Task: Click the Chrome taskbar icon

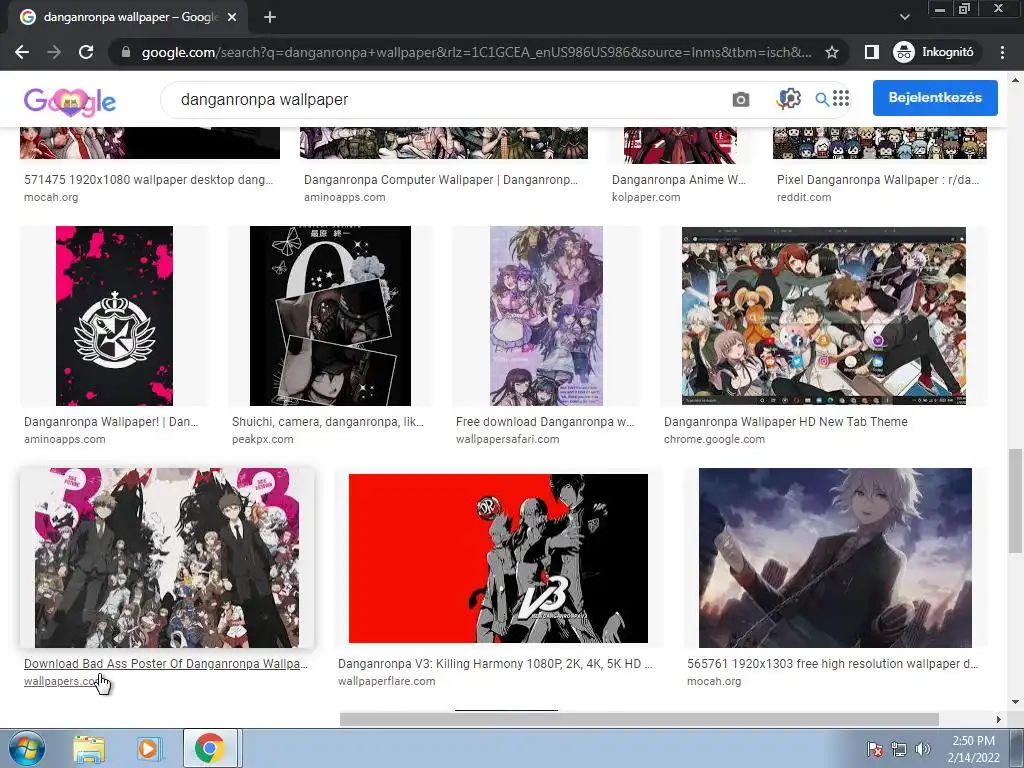Action: pos(209,749)
